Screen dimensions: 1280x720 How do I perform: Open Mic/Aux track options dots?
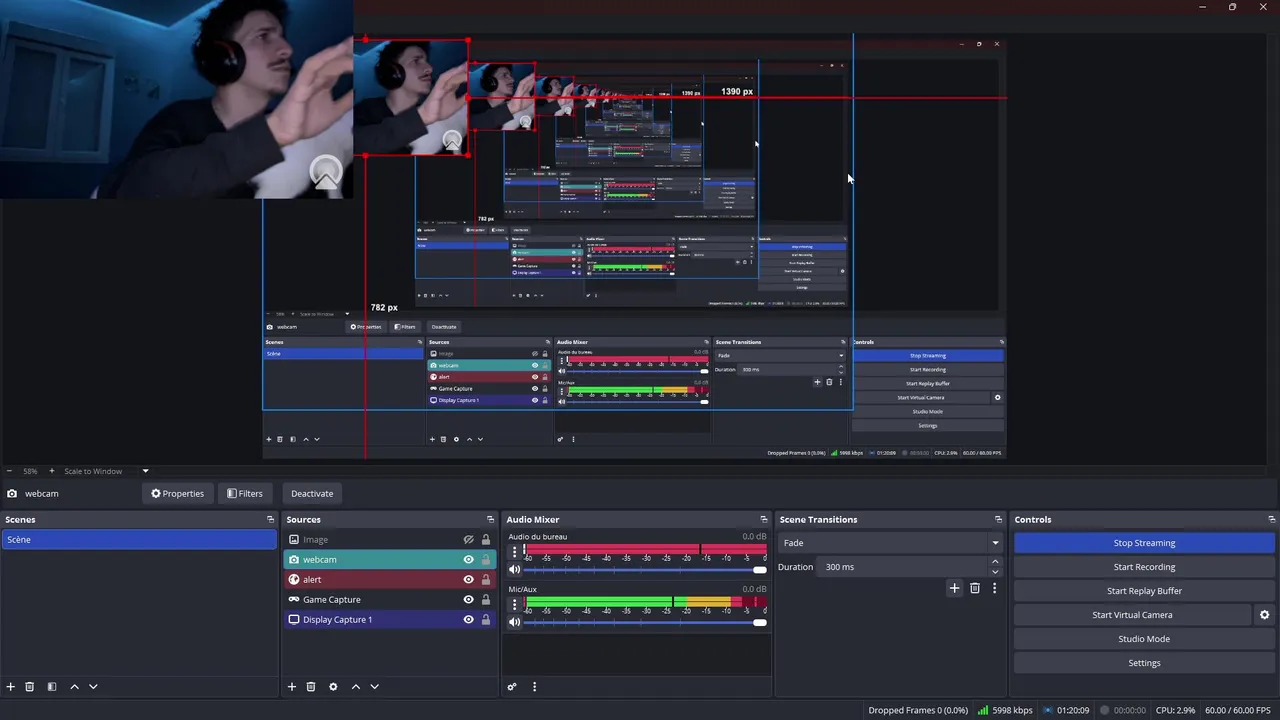(x=515, y=604)
